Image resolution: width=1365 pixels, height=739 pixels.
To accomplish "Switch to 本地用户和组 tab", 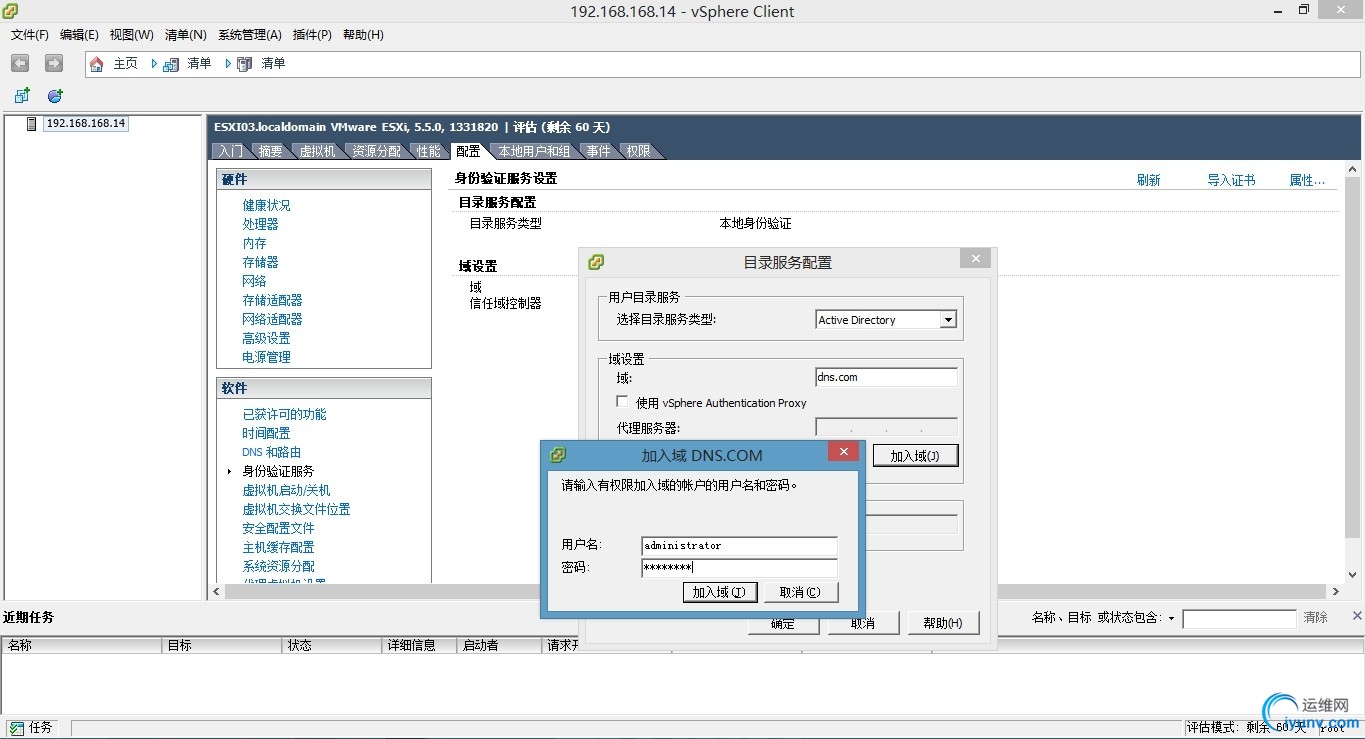I will [x=534, y=151].
